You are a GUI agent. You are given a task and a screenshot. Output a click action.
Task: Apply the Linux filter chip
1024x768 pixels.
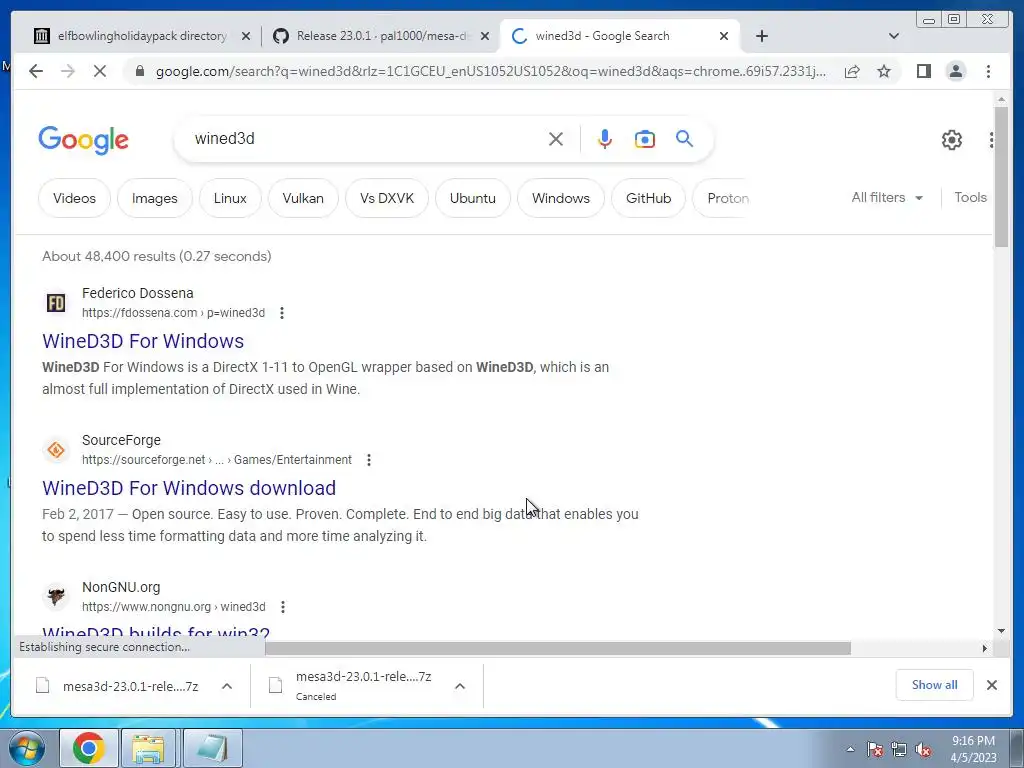pyautogui.click(x=230, y=198)
